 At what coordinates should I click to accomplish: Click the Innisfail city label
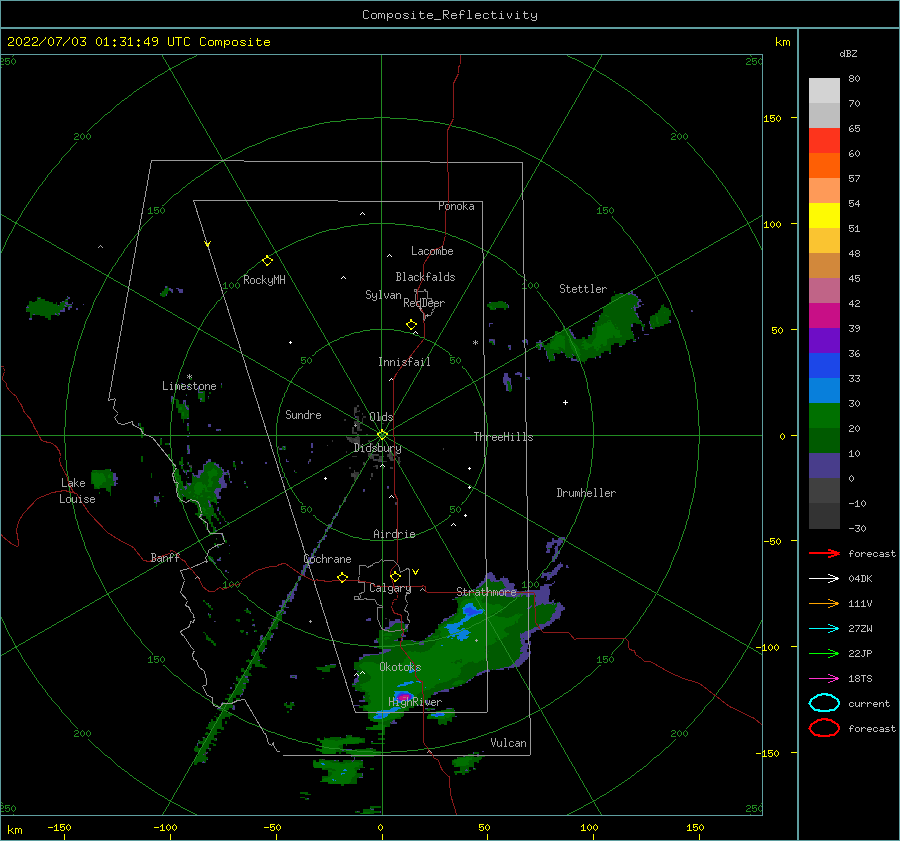point(404,362)
